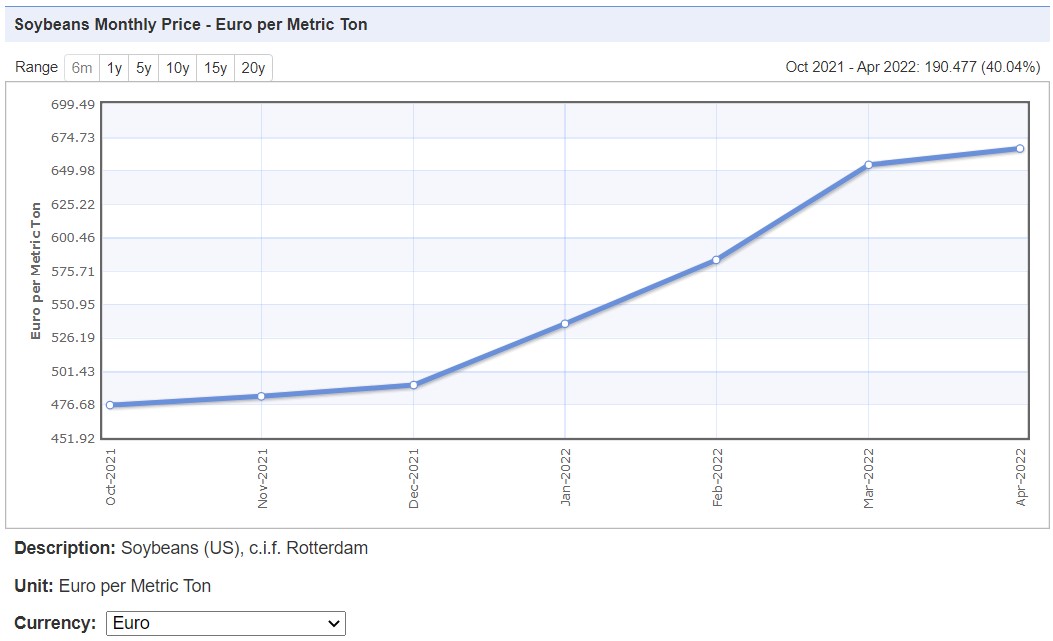This screenshot has height=641, width=1053.
Task: Switch range to 1y
Action: (115, 68)
